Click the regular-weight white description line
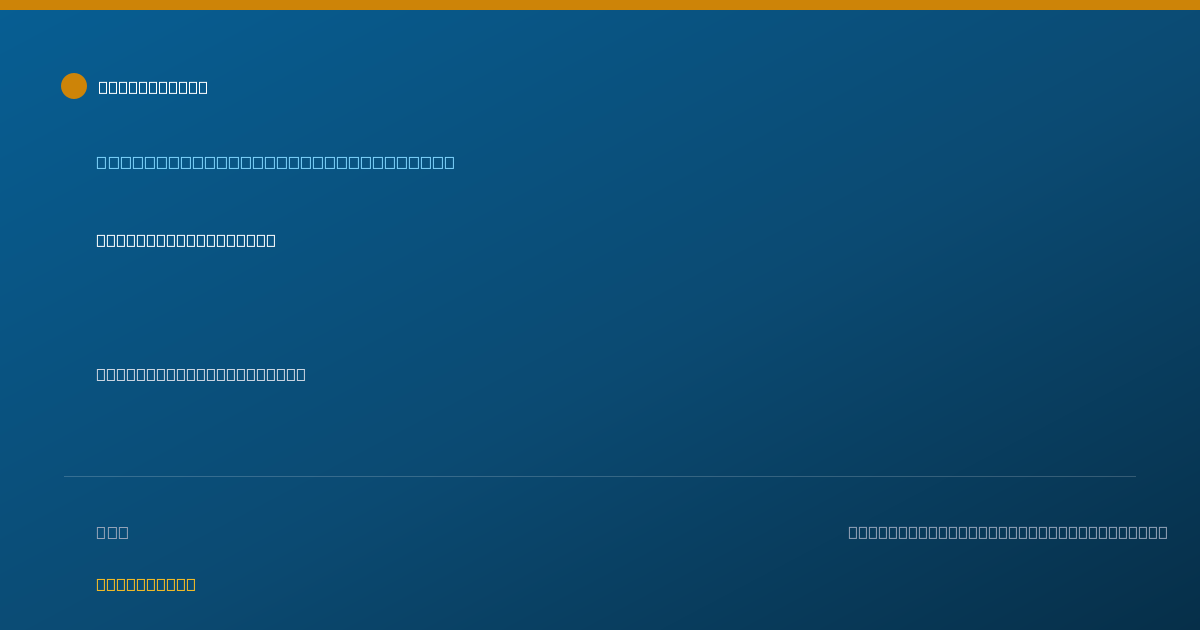The height and width of the screenshot is (630, 1200). click(201, 374)
